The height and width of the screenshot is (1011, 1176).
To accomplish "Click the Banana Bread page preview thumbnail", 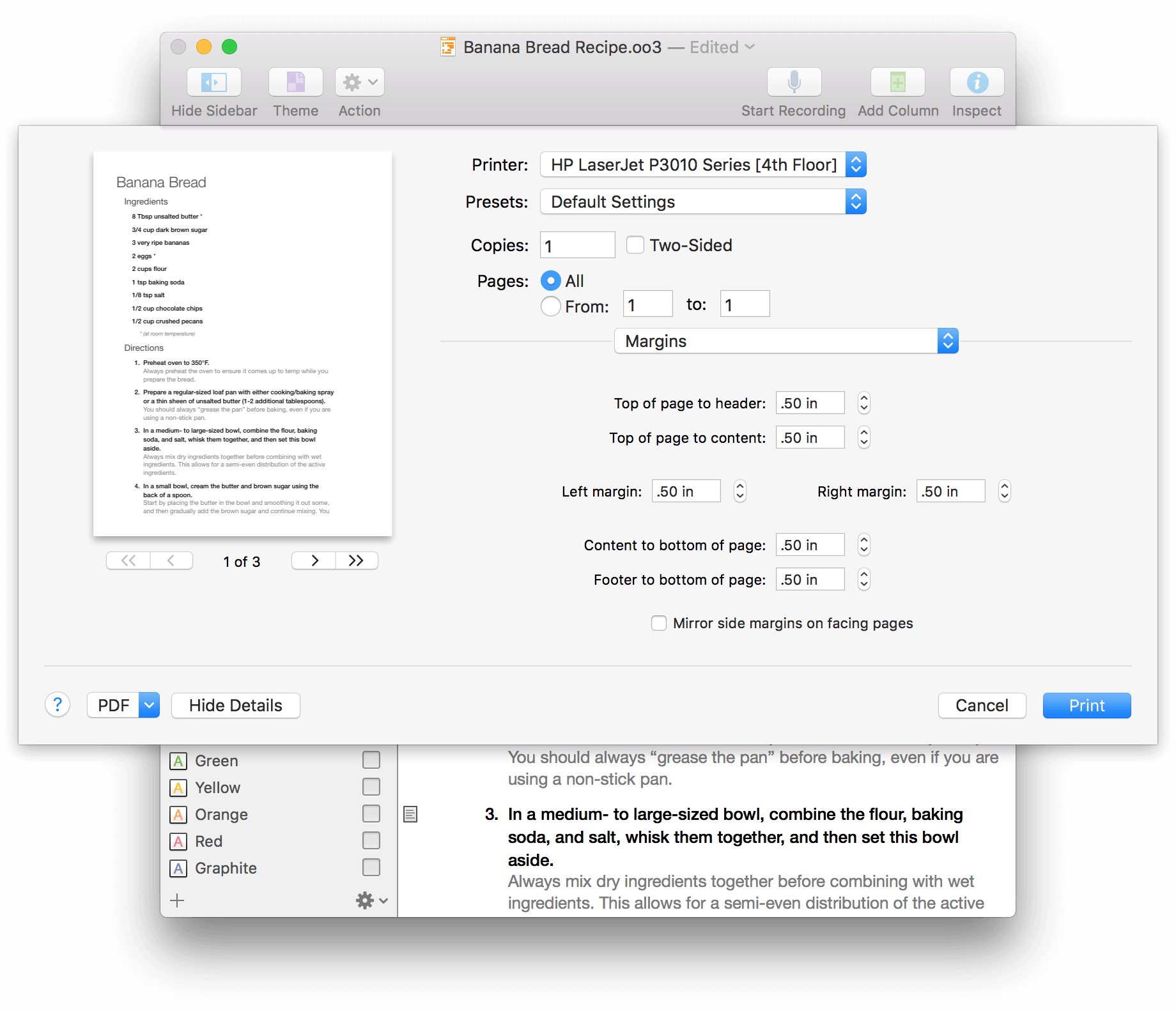I will tap(242, 343).
